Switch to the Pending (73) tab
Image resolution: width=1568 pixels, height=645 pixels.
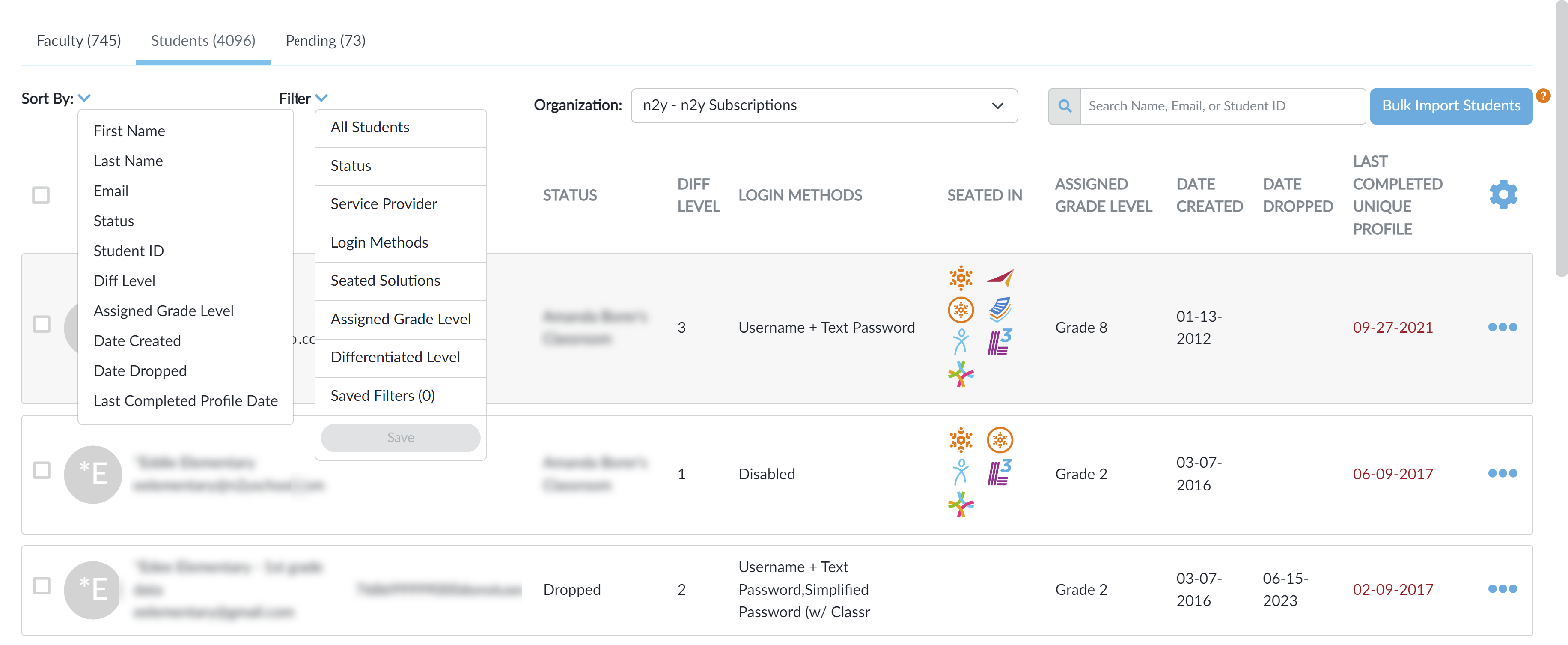(326, 41)
